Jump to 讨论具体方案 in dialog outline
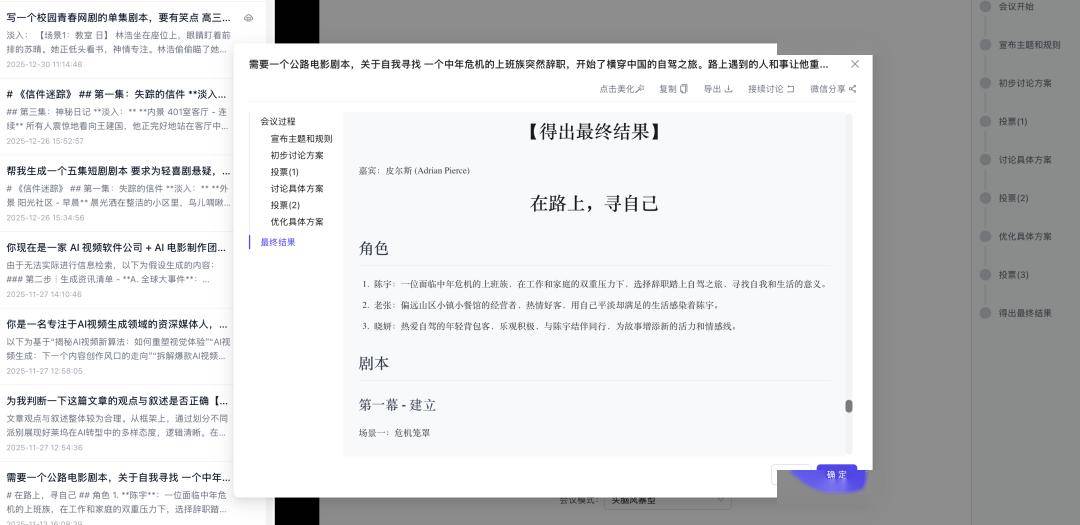 (x=297, y=189)
